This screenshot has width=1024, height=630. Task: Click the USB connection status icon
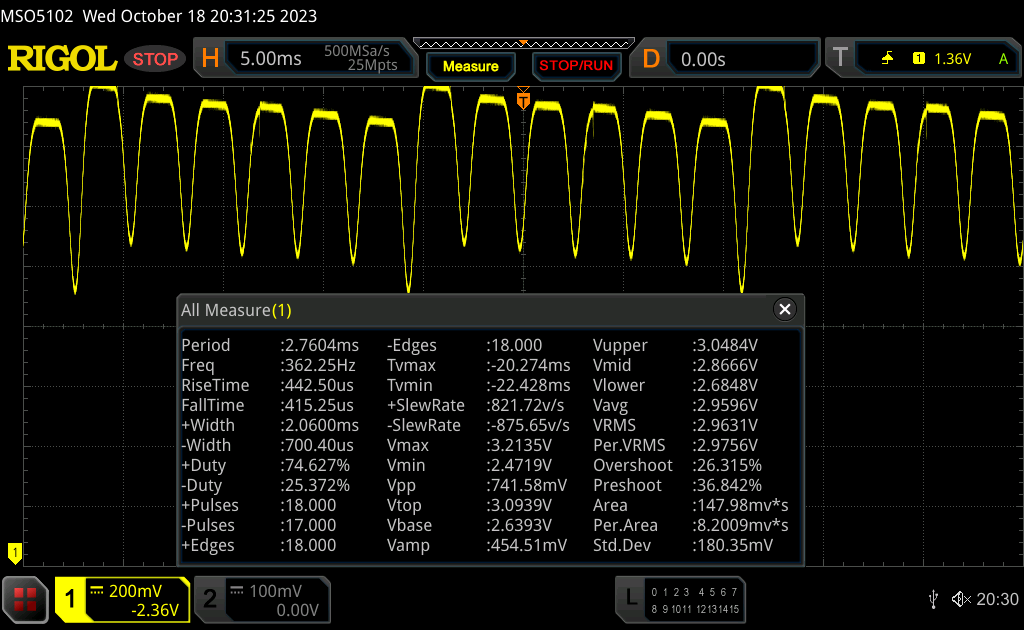point(933,599)
